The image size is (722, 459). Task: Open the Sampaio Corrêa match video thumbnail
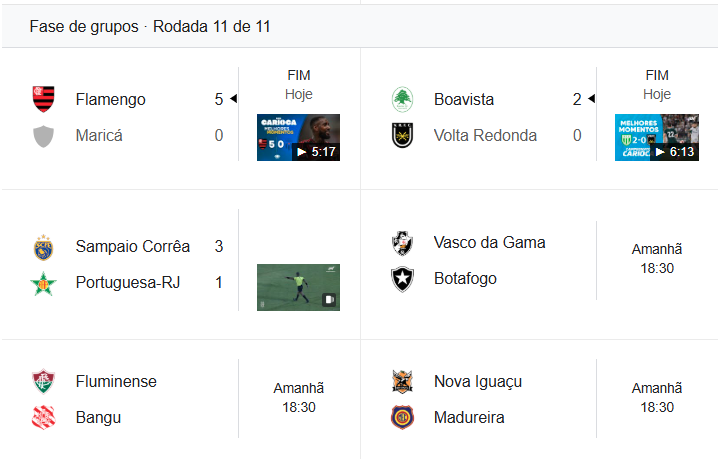point(298,287)
